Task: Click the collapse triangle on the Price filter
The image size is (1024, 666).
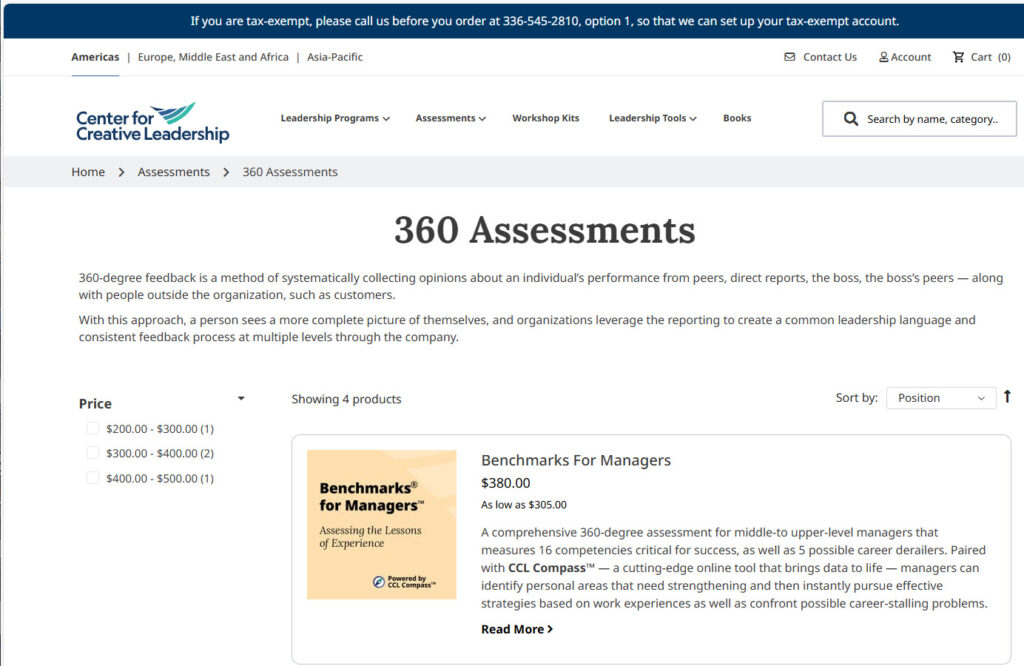Action: coord(240,398)
